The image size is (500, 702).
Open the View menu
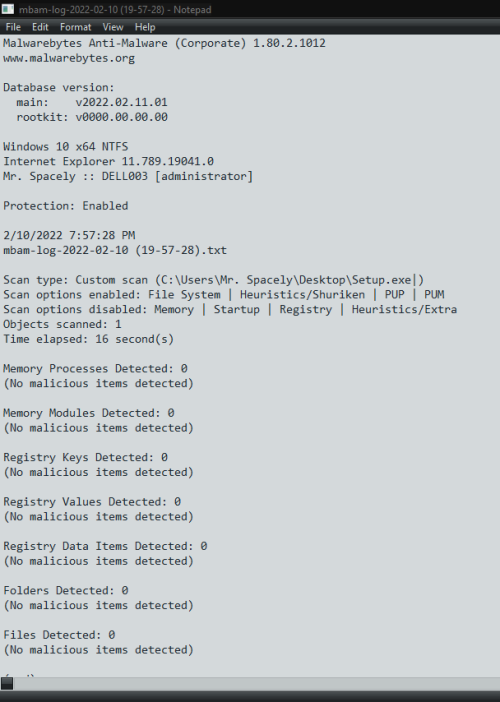pyautogui.click(x=113, y=27)
